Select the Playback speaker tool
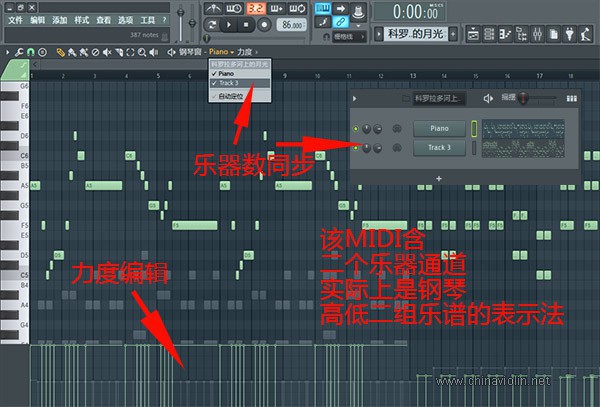The height and width of the screenshot is (407, 600). [154, 52]
